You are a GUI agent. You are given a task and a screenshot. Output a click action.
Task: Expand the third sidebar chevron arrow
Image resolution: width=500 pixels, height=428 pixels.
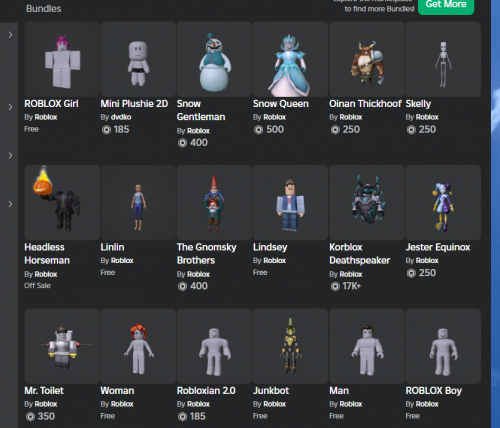10,155
